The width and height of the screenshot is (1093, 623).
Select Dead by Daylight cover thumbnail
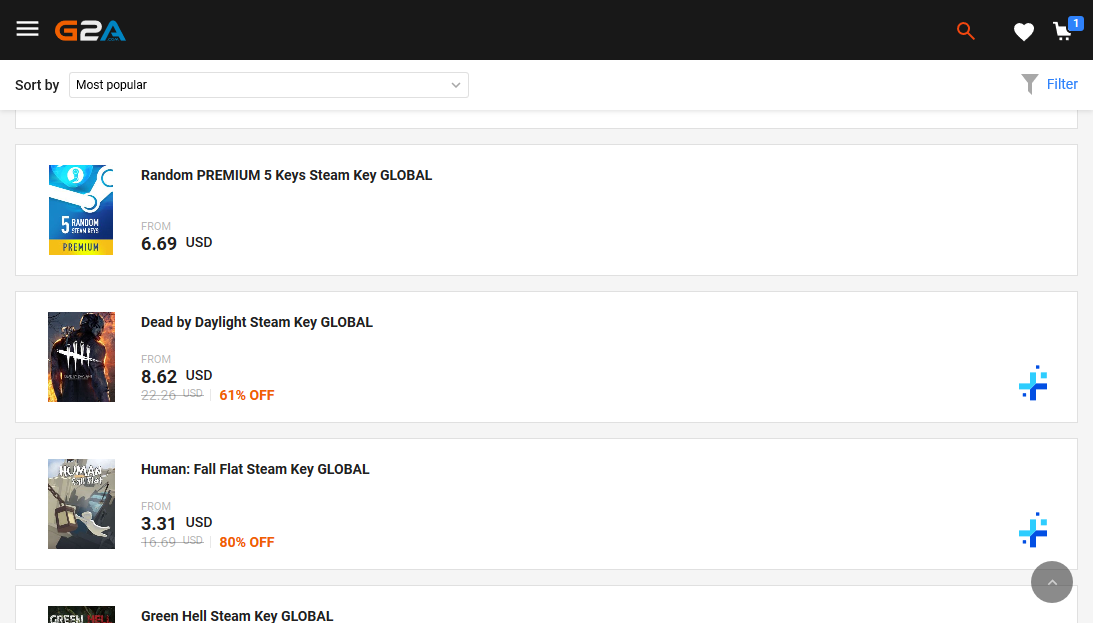(x=81, y=357)
